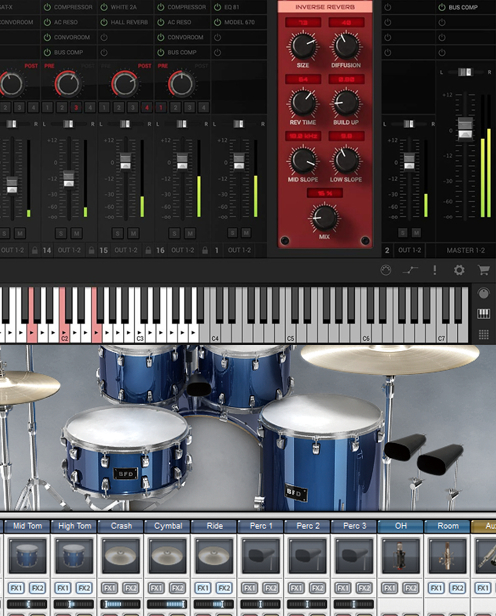Toggle channel 16 CONVOROOM power
The image size is (496, 616).
pos(161,37)
